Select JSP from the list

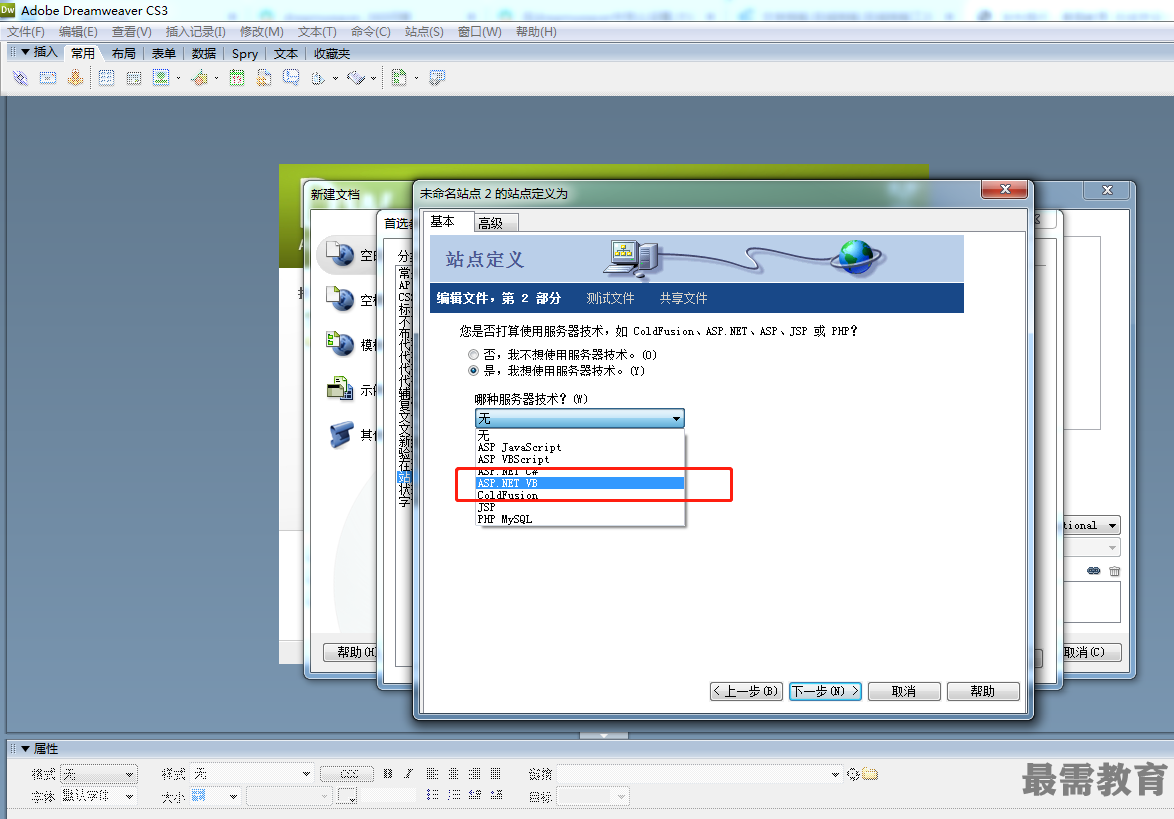(580, 508)
